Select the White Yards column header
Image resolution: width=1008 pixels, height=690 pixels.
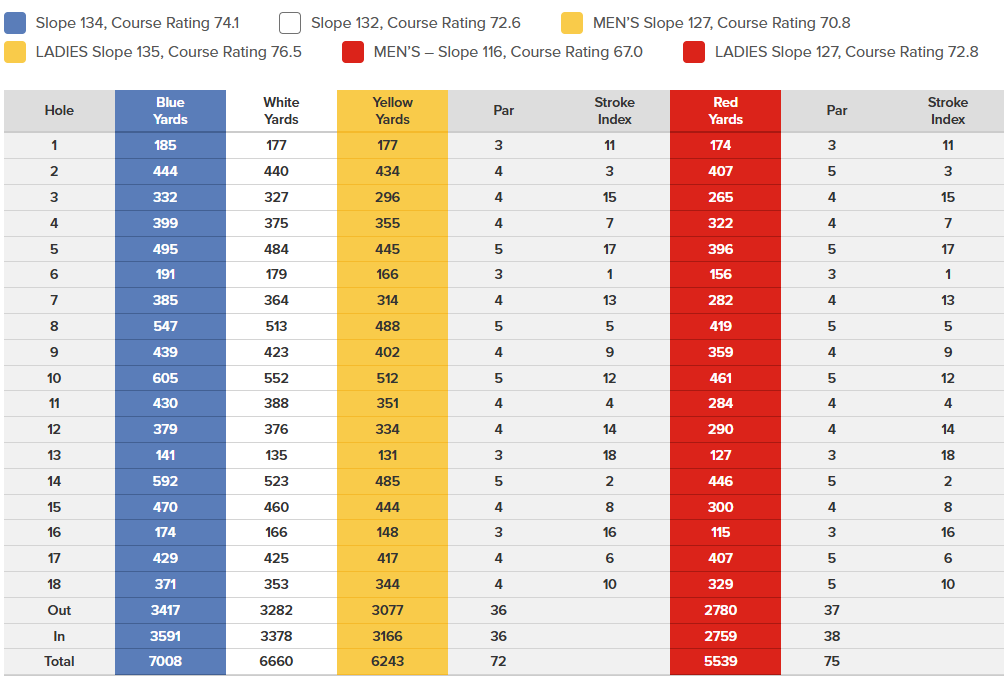coord(281,111)
